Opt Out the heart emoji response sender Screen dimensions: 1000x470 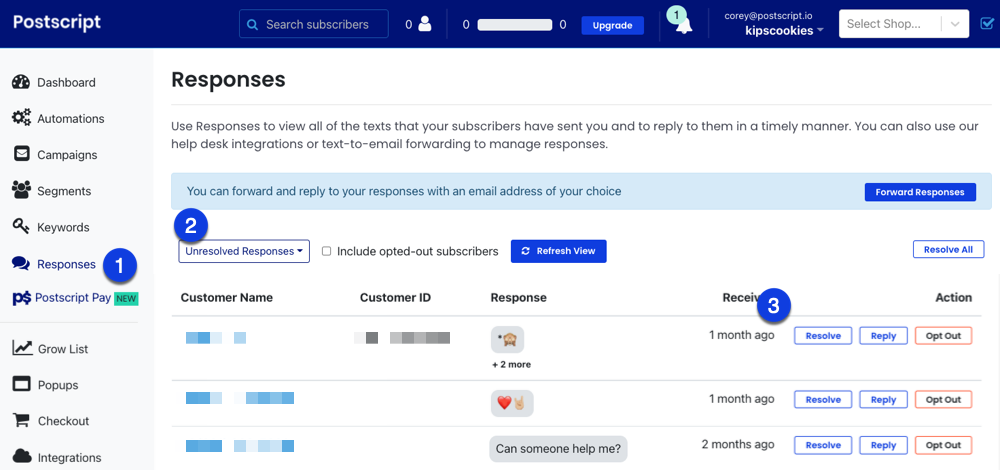pyautogui.click(x=943, y=400)
